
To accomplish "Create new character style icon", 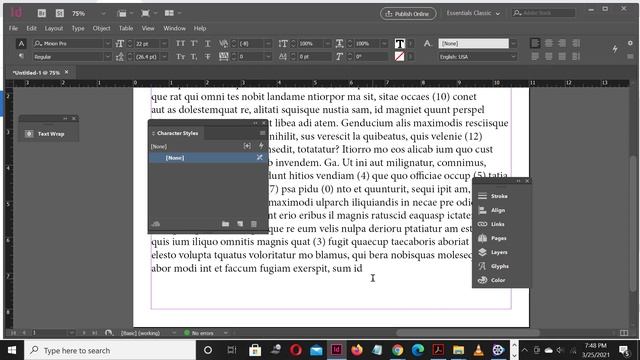I will point(240,224).
